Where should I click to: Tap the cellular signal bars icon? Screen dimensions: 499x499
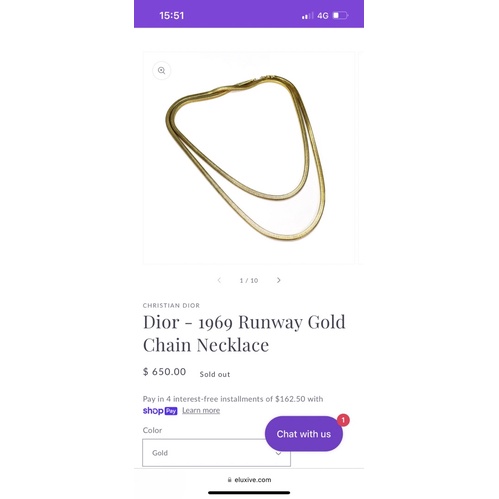click(307, 16)
